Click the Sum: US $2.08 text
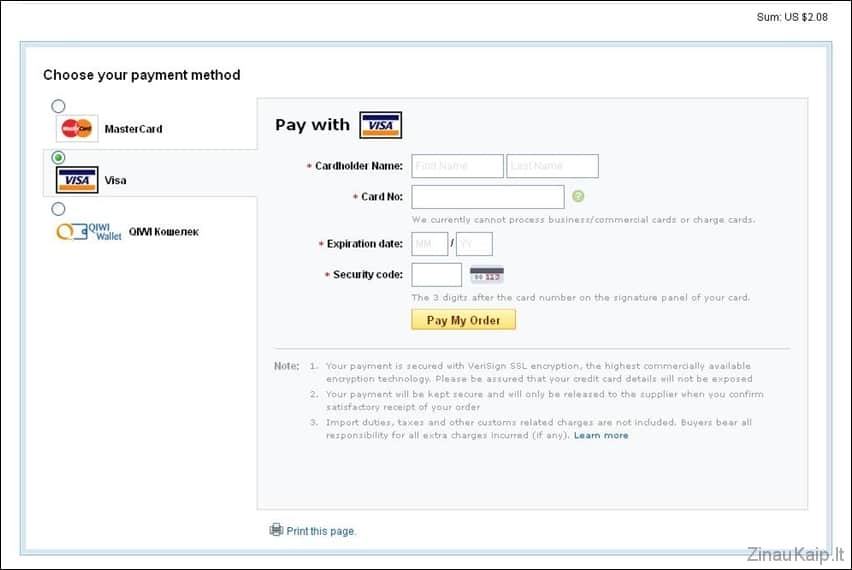 click(792, 17)
